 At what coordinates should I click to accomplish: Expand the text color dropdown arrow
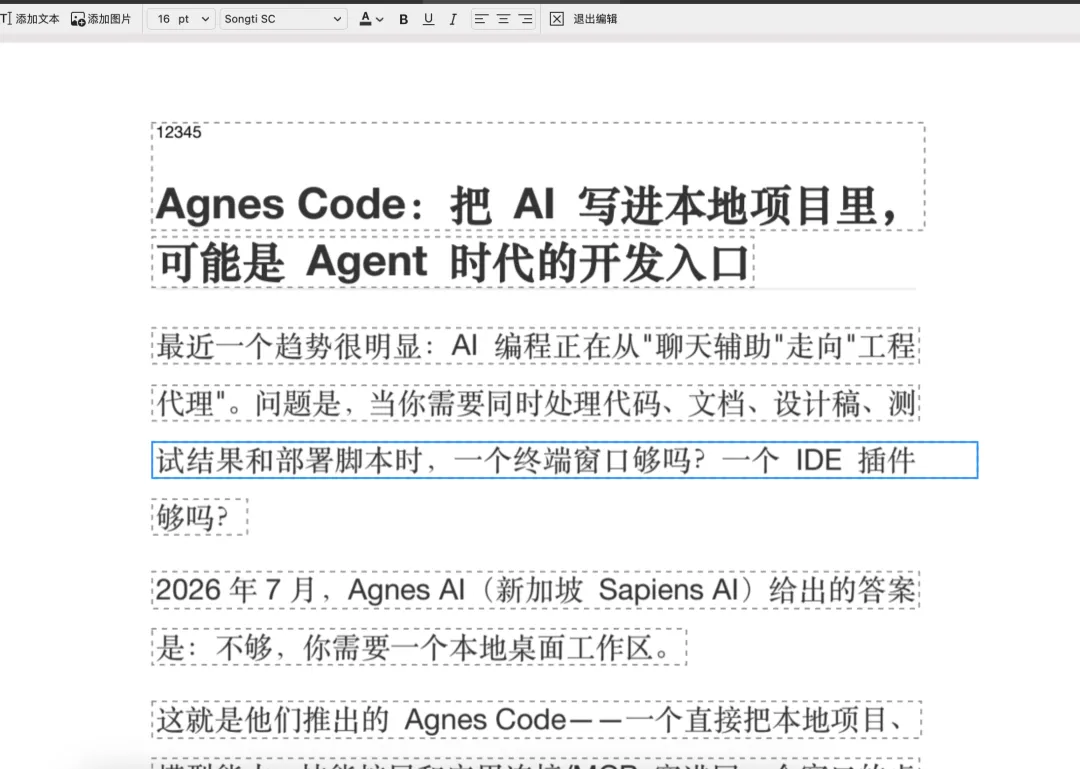(x=380, y=19)
